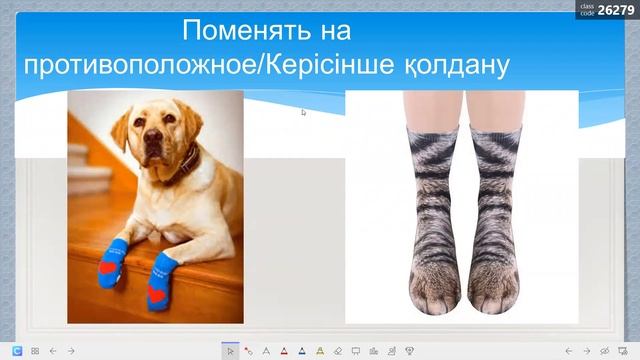The image size is (640, 360).
Task: Open the slide grid overview
Action: (35, 351)
